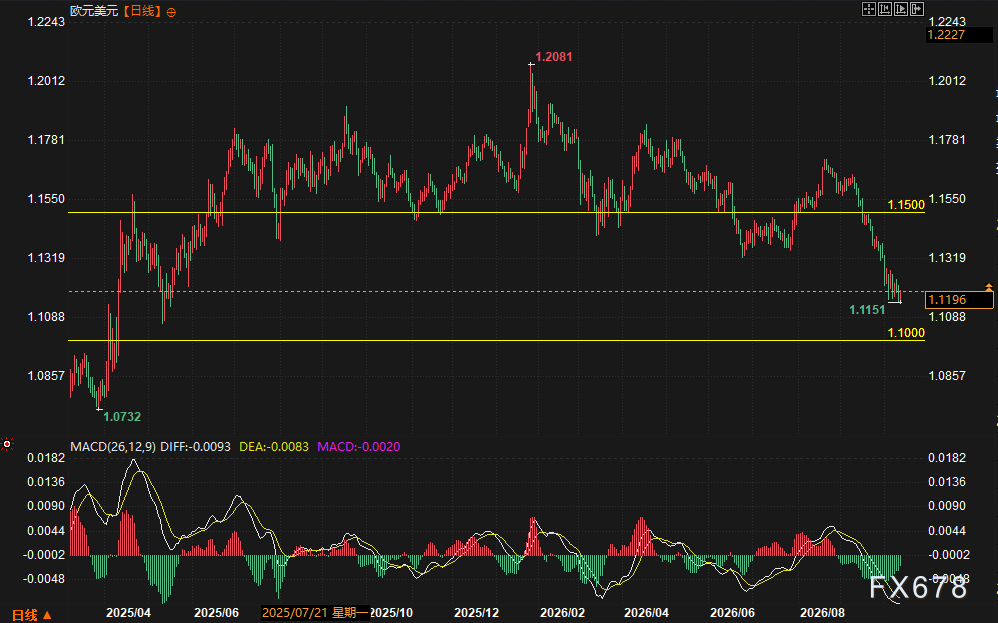
Task: Click the yellow 1.1000 level label
Action: tap(906, 333)
